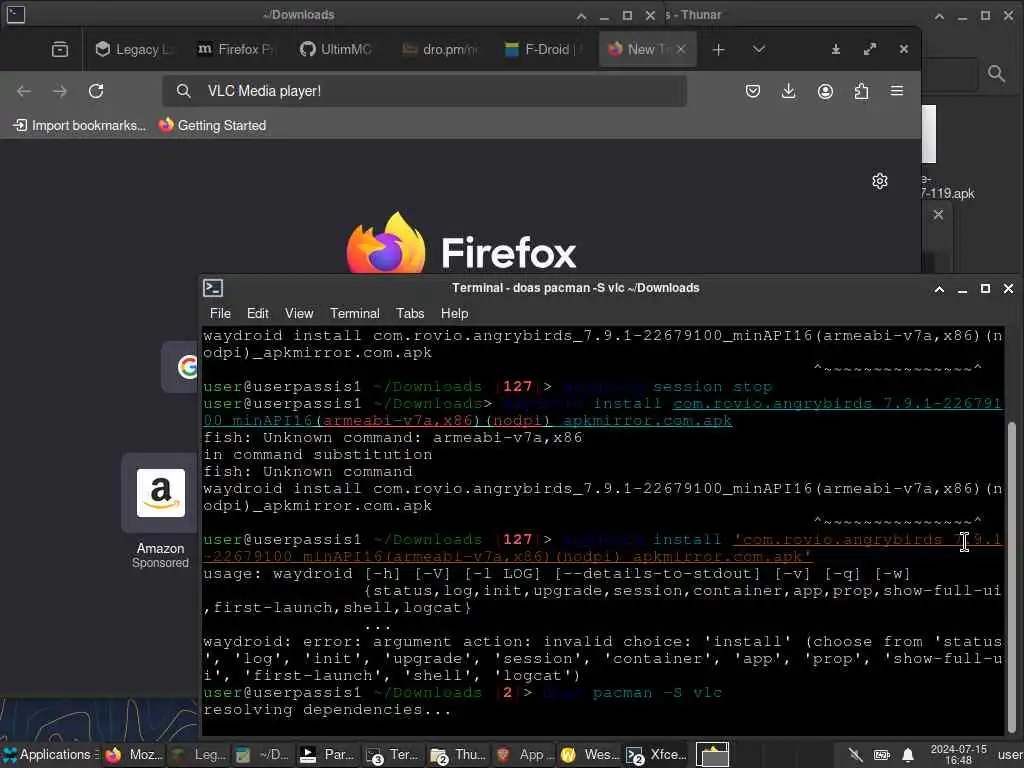Close the New Tab tab
Screen dimensions: 1024x768
pyautogui.click(x=681, y=49)
